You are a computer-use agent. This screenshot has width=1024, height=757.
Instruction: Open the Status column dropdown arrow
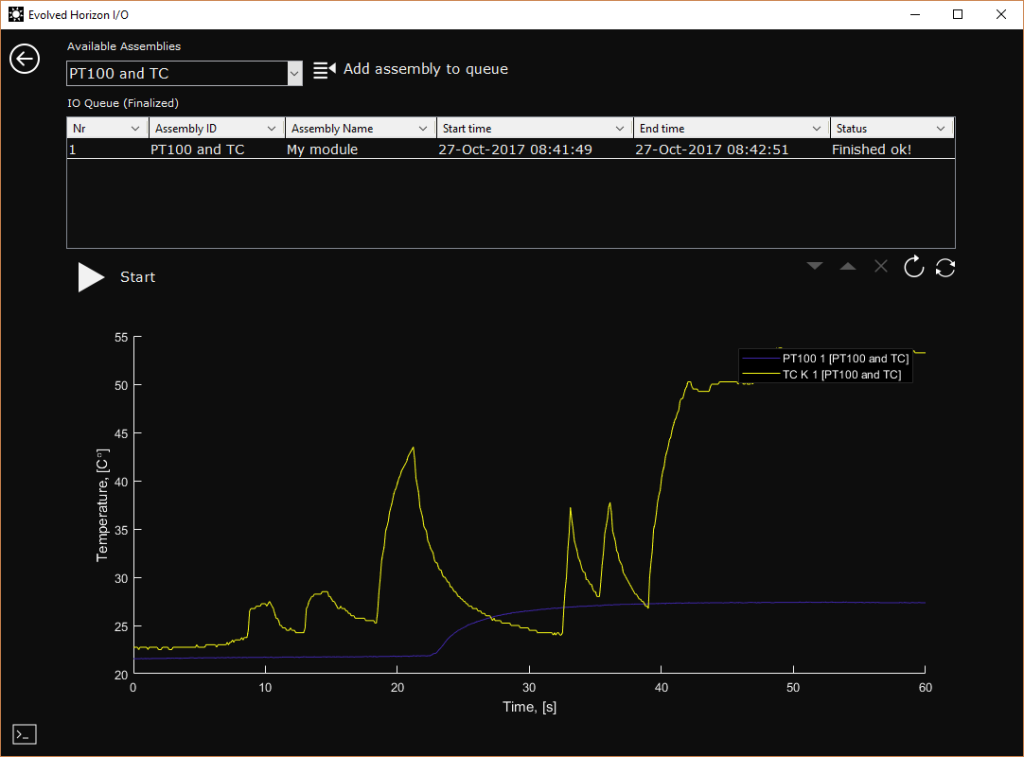click(x=940, y=129)
